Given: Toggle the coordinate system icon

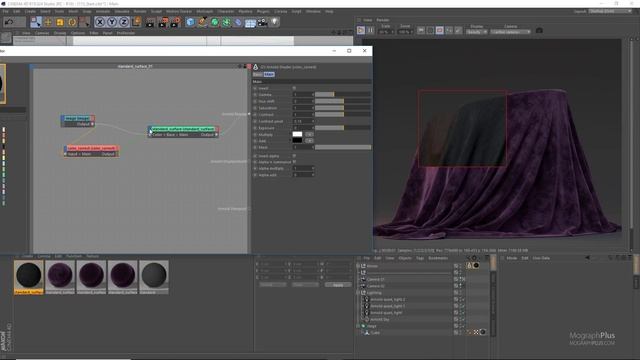Looking at the screenshot, I should [136, 22].
